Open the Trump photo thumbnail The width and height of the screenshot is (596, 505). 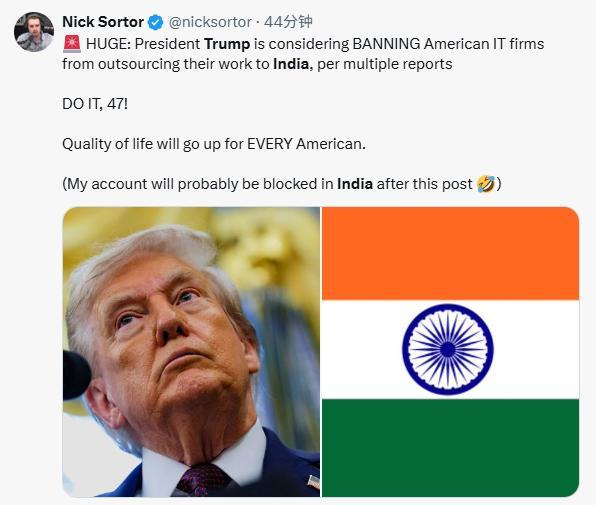191,352
